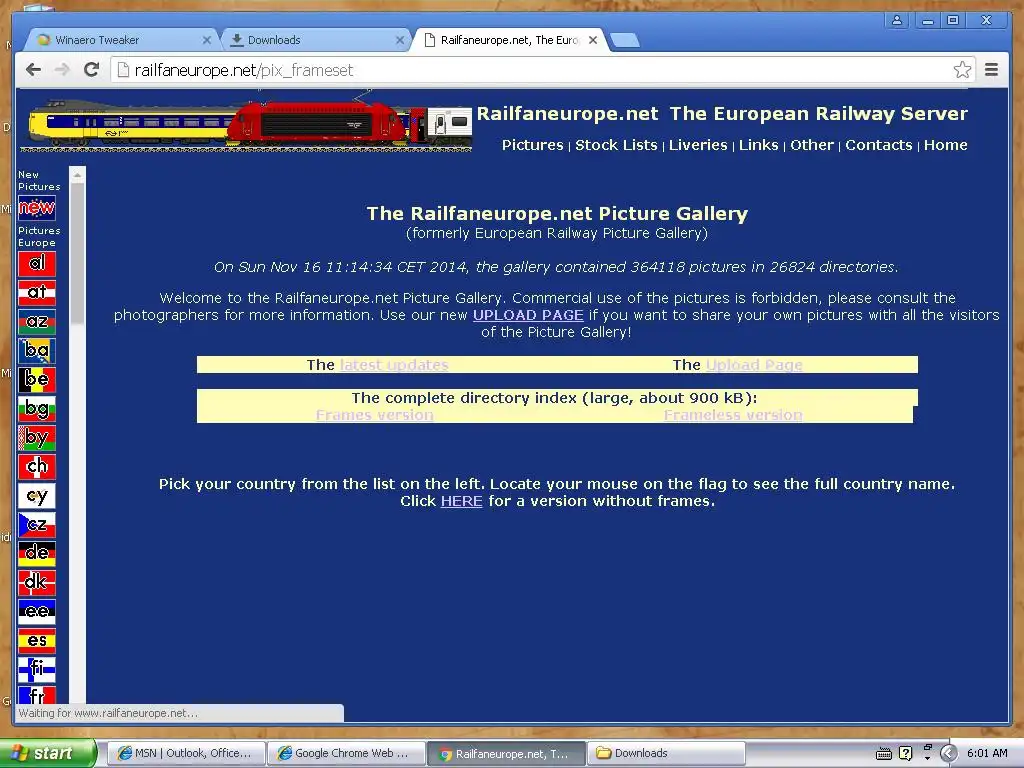Select the 'cy' Cyprus flag icon
1024x768 pixels.
(37, 496)
